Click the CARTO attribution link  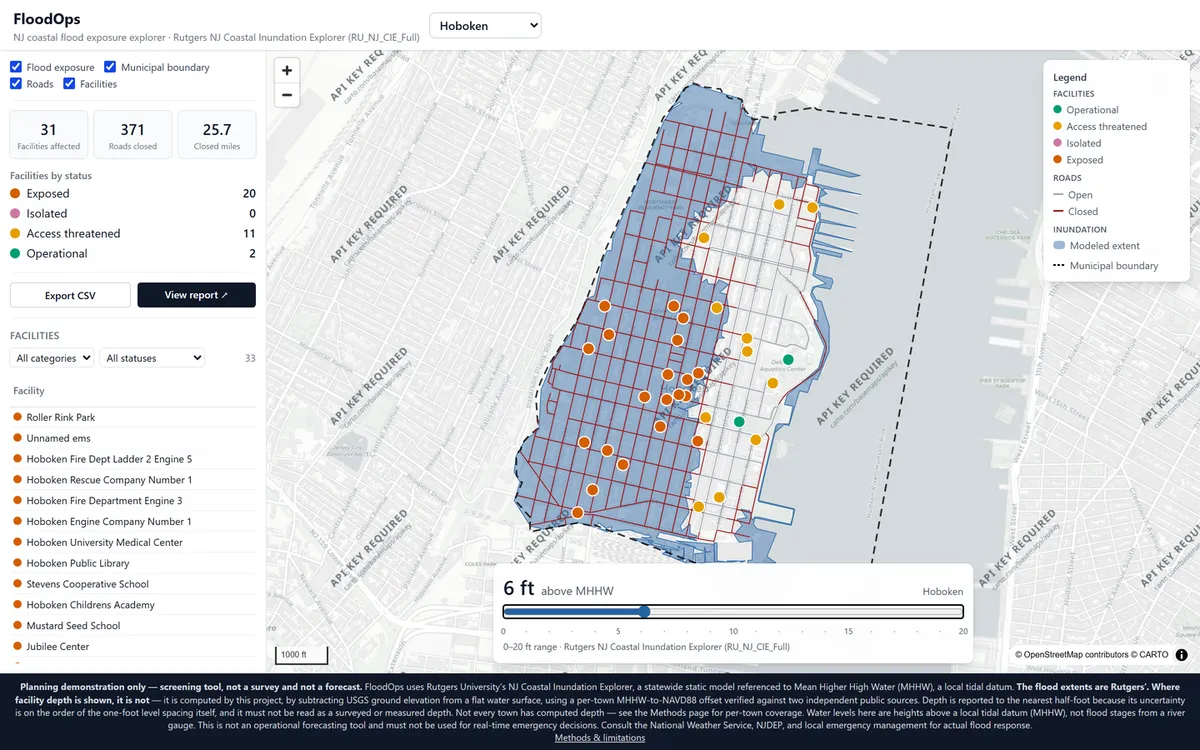click(1153, 655)
